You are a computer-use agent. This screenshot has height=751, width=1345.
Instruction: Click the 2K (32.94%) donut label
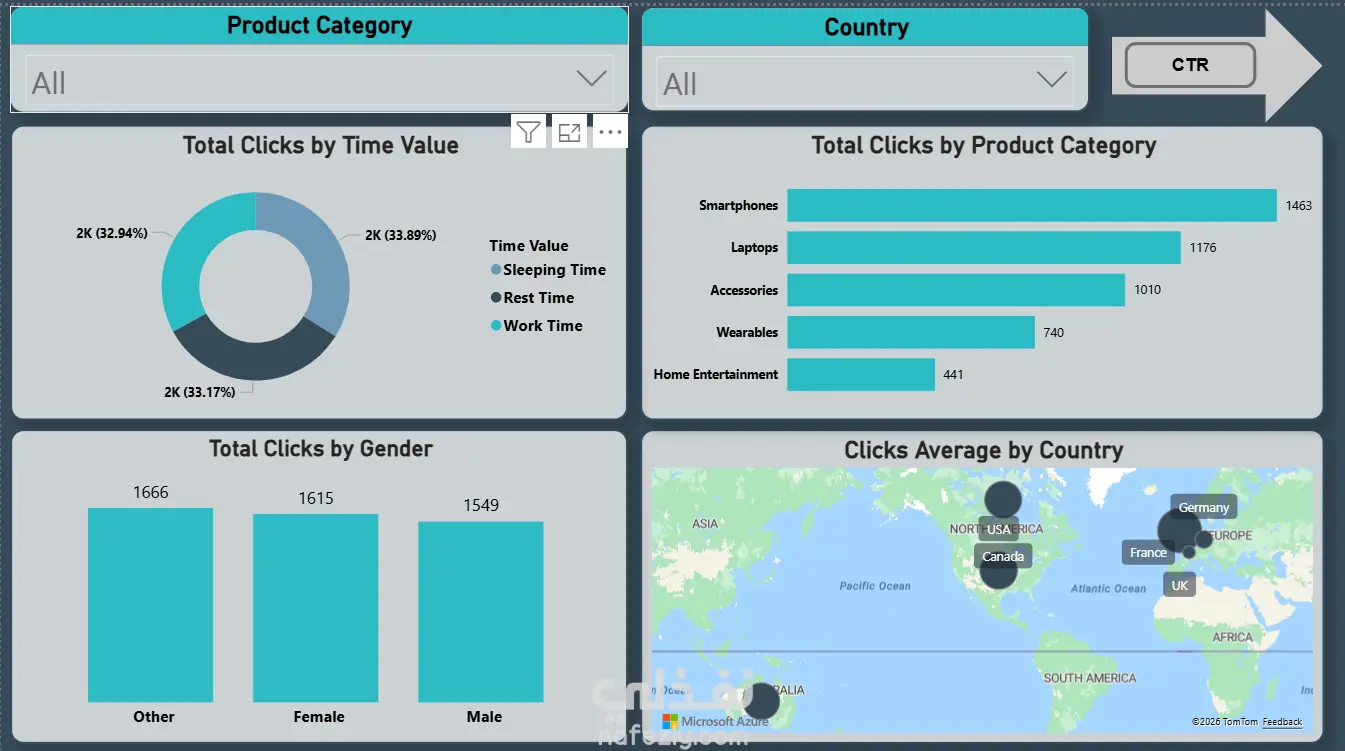[x=112, y=233]
